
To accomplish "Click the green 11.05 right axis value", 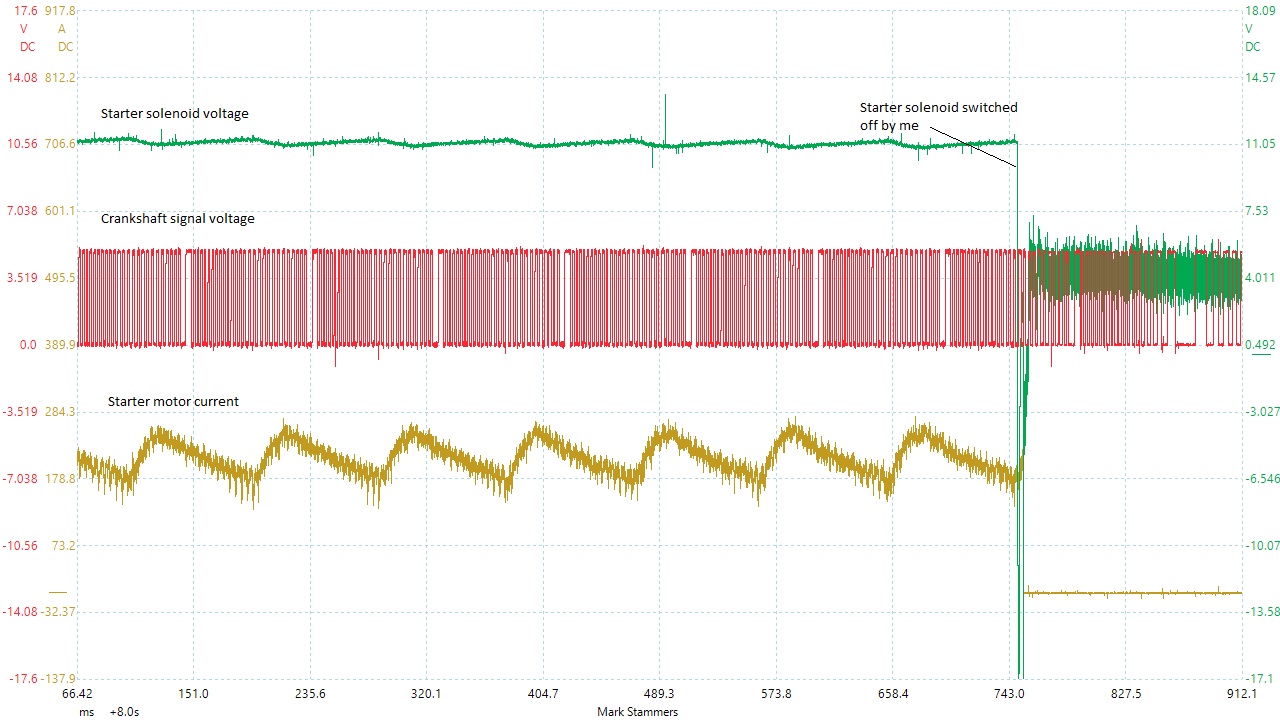I will click(1259, 144).
